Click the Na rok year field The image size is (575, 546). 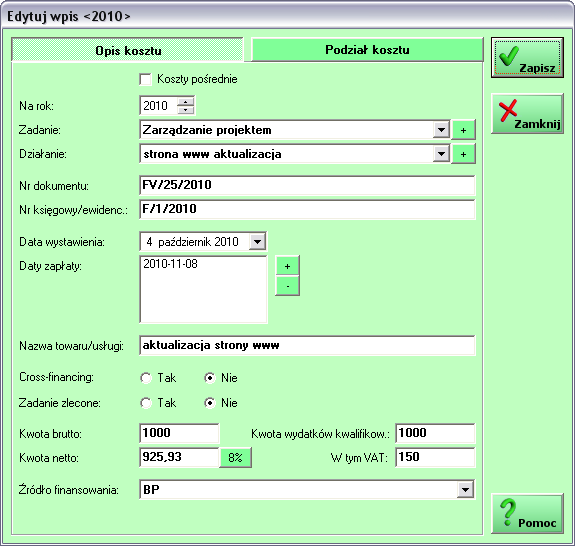pyautogui.click(x=158, y=106)
